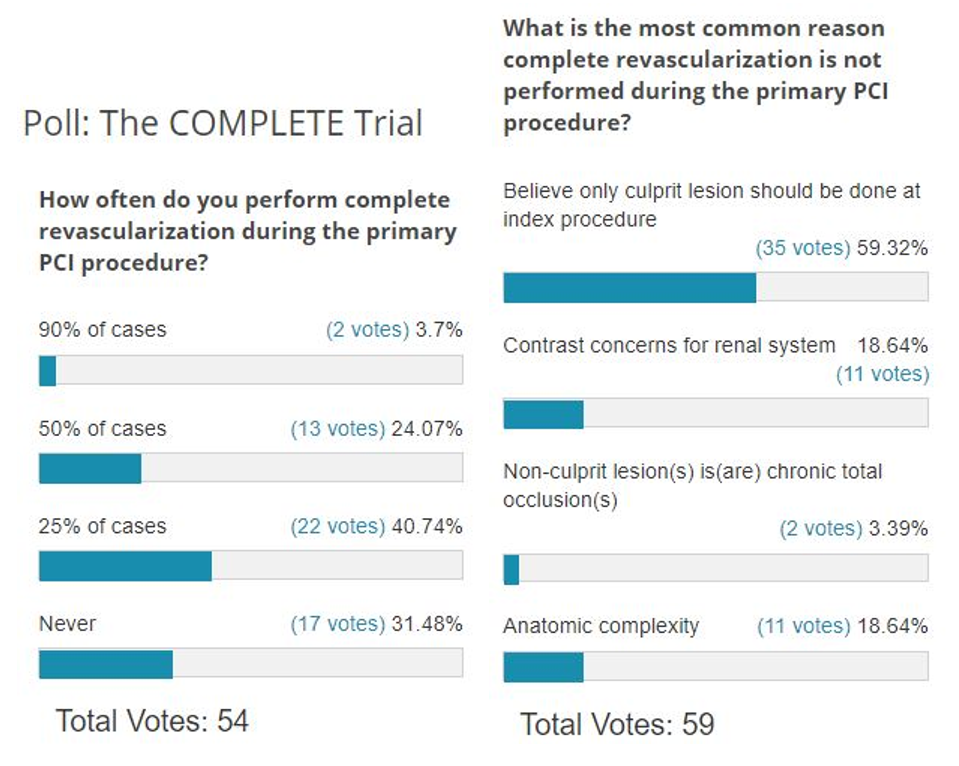Click "(2 votes)" next to 90% of cases
Image resolution: width=959 pixels, height=766 pixels.
point(367,330)
